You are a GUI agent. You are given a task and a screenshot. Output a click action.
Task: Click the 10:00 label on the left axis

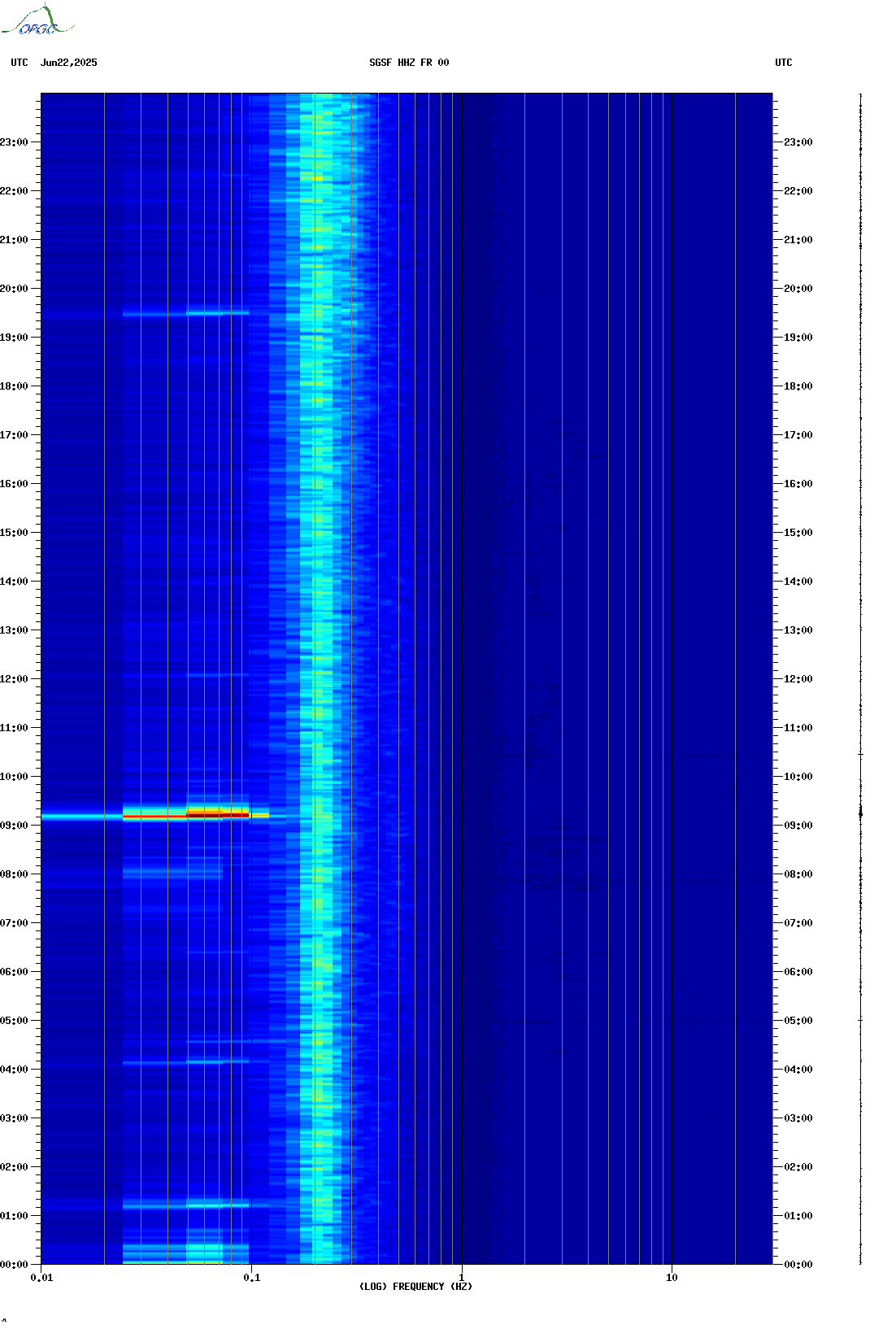coord(14,777)
